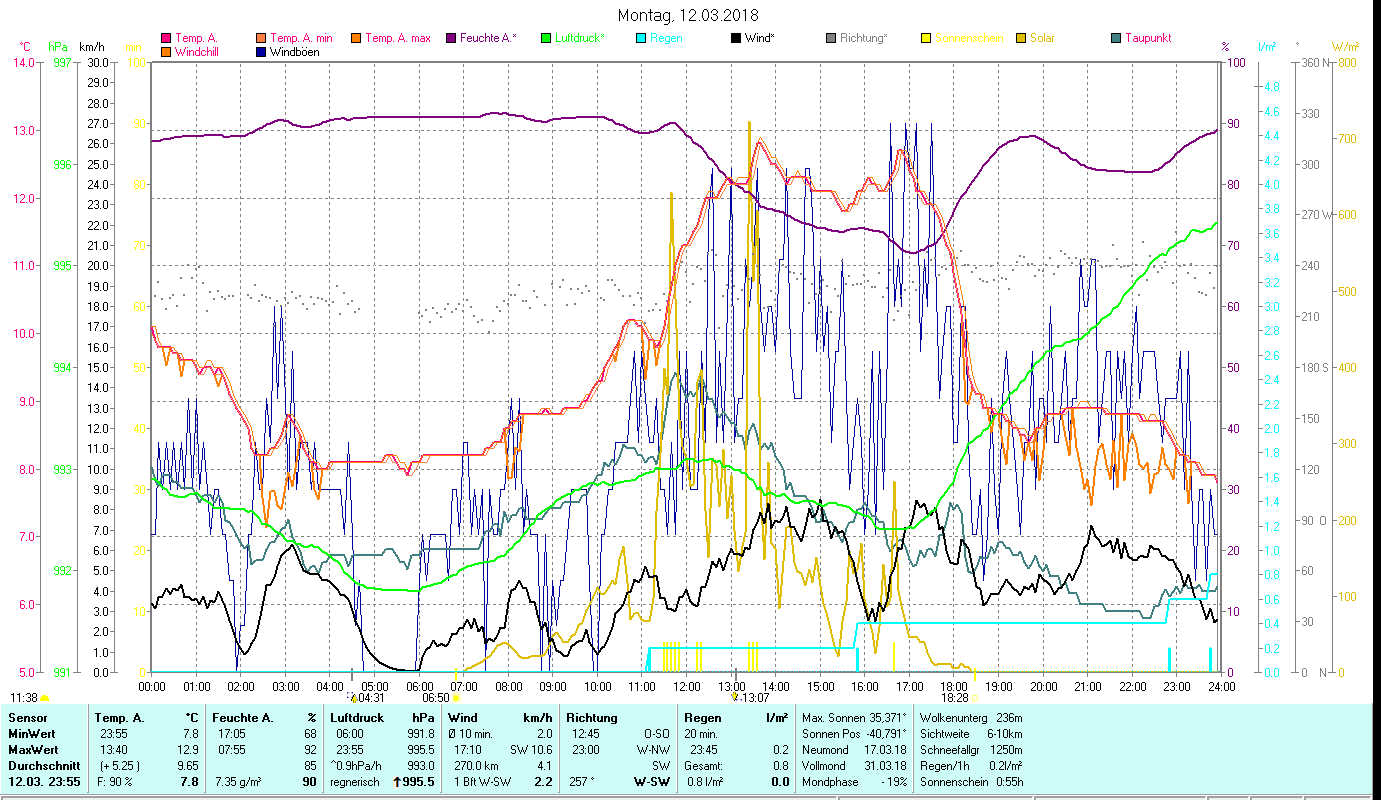The width and height of the screenshot is (1381, 800).
Task: Click the rising pressure arrow beside 995.5
Action: (397, 782)
